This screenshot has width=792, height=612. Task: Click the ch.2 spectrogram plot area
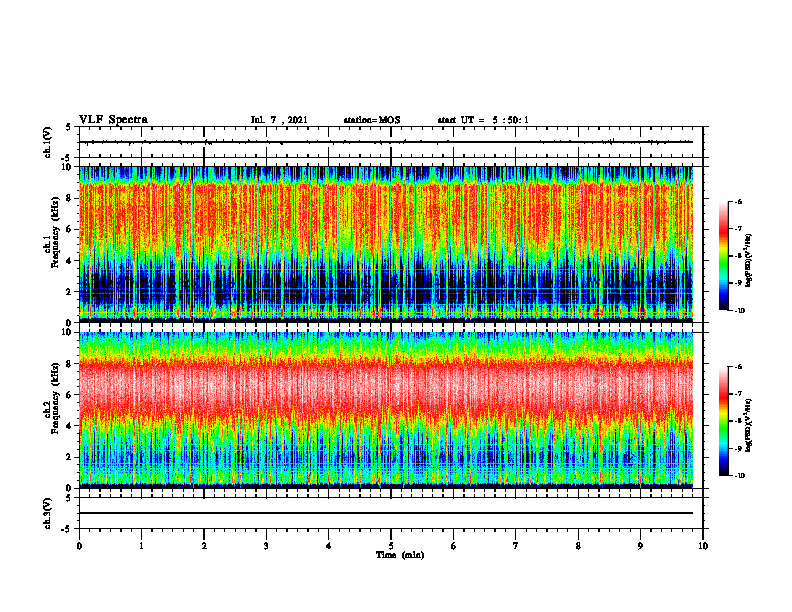pyautogui.click(x=386, y=410)
